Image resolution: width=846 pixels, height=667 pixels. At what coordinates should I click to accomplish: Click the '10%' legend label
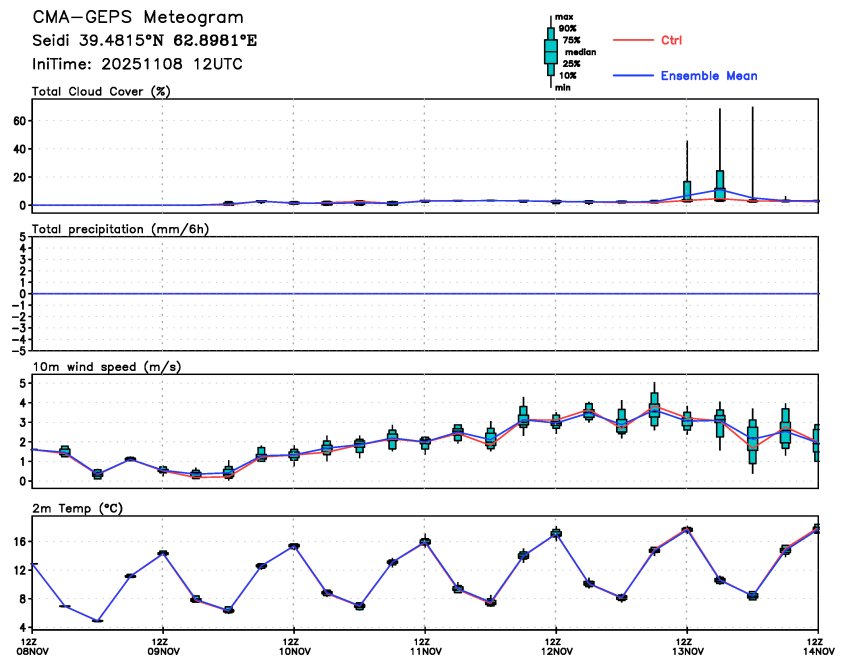(568, 76)
